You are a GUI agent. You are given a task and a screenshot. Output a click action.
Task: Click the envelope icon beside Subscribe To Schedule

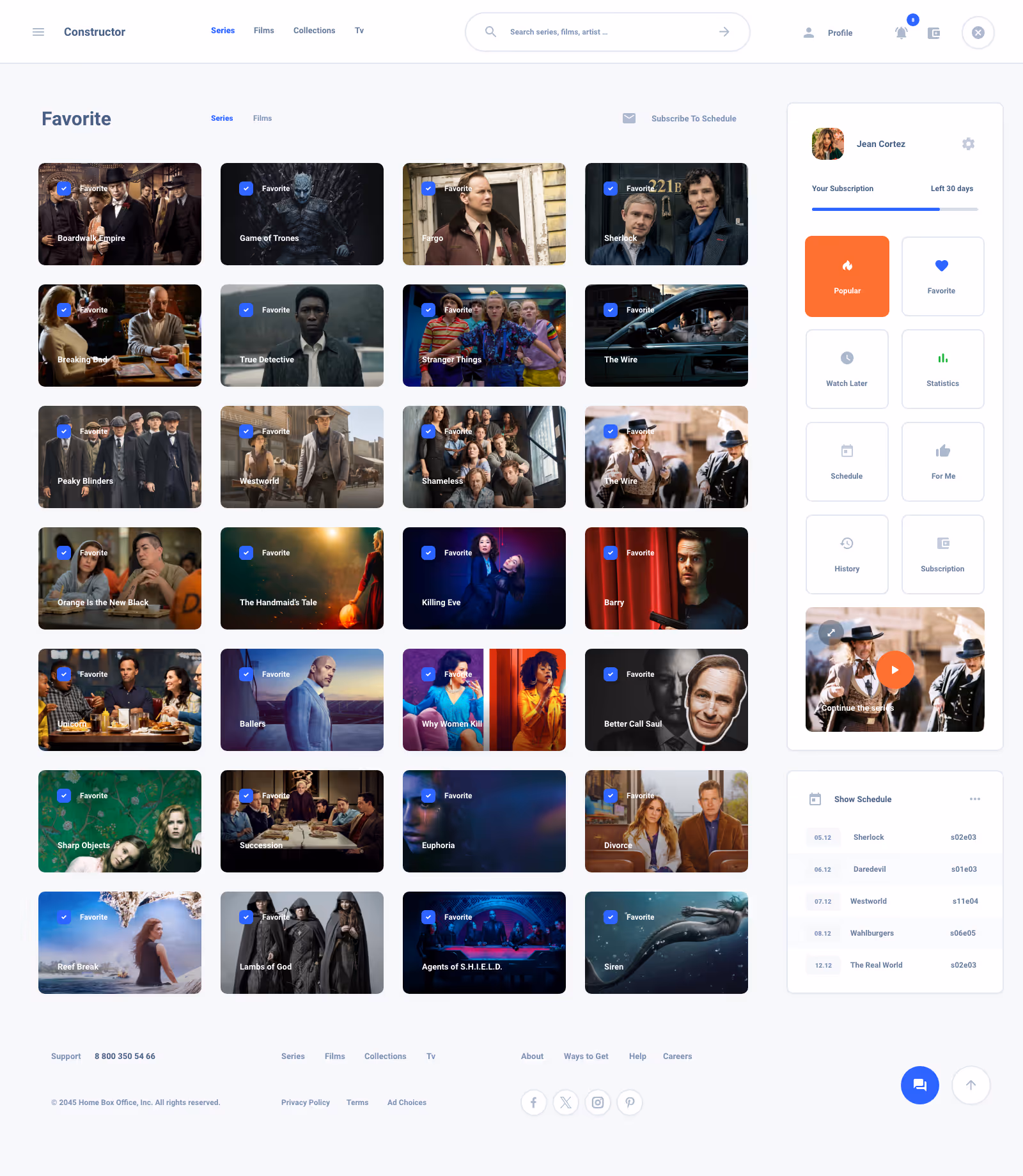(629, 118)
